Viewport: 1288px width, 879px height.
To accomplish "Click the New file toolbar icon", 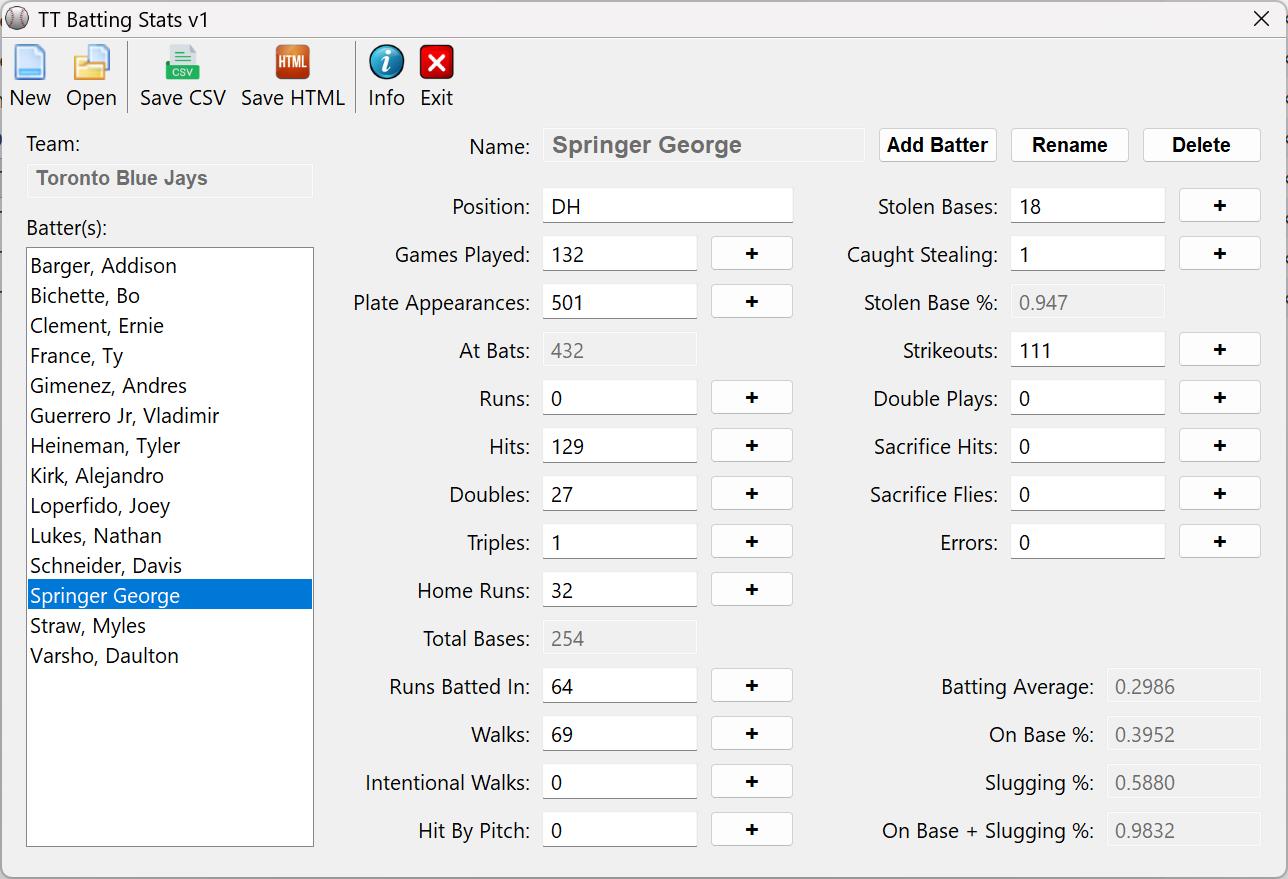I will [30, 64].
